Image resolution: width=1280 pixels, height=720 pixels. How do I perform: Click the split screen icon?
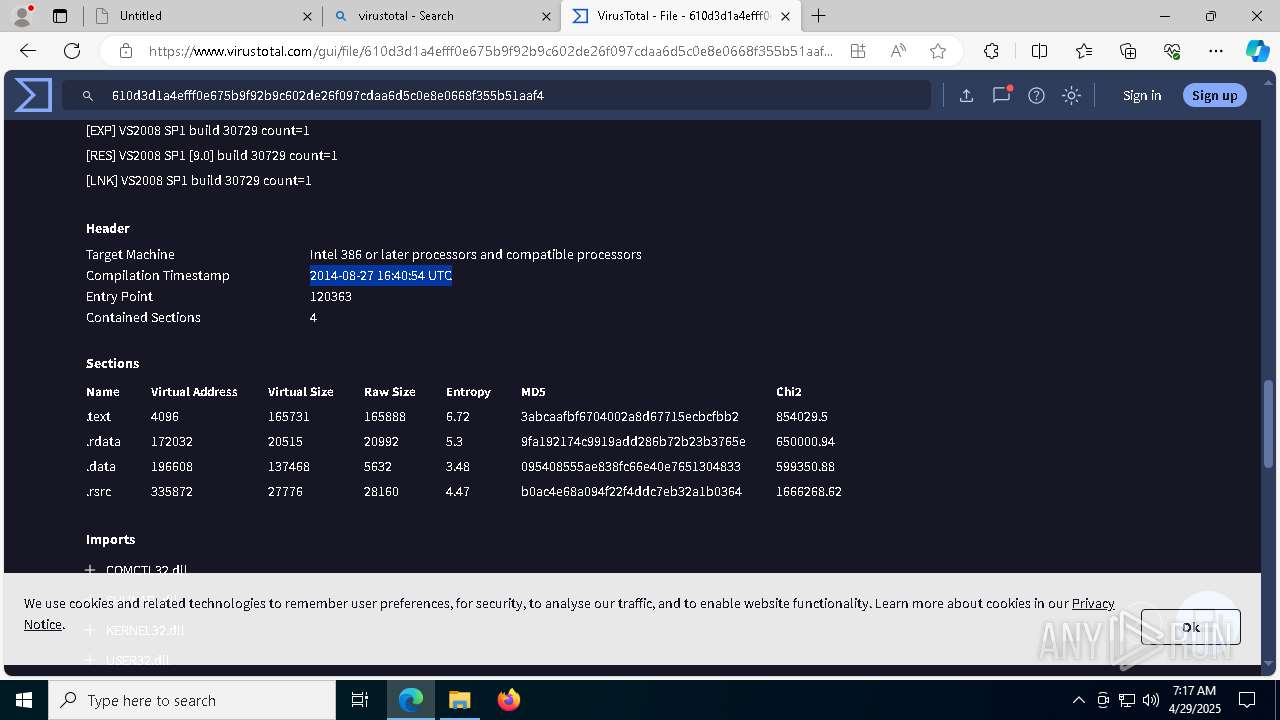[x=1039, y=51]
